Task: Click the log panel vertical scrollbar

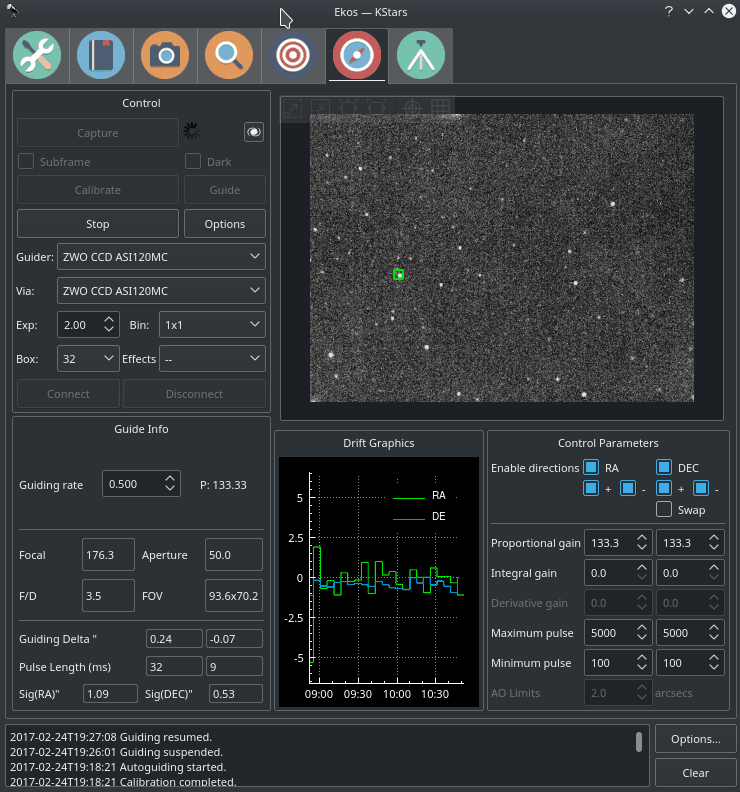Action: [639, 741]
